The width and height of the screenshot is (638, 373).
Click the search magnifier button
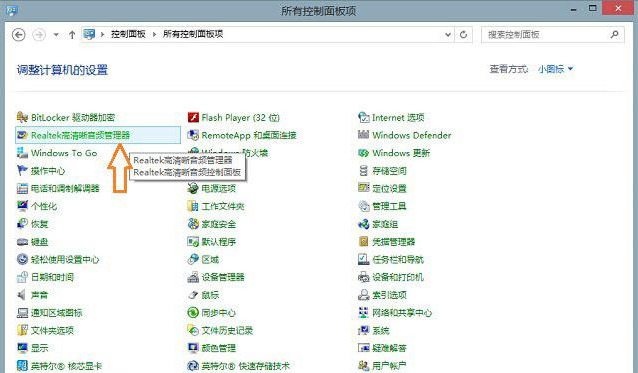coord(614,35)
